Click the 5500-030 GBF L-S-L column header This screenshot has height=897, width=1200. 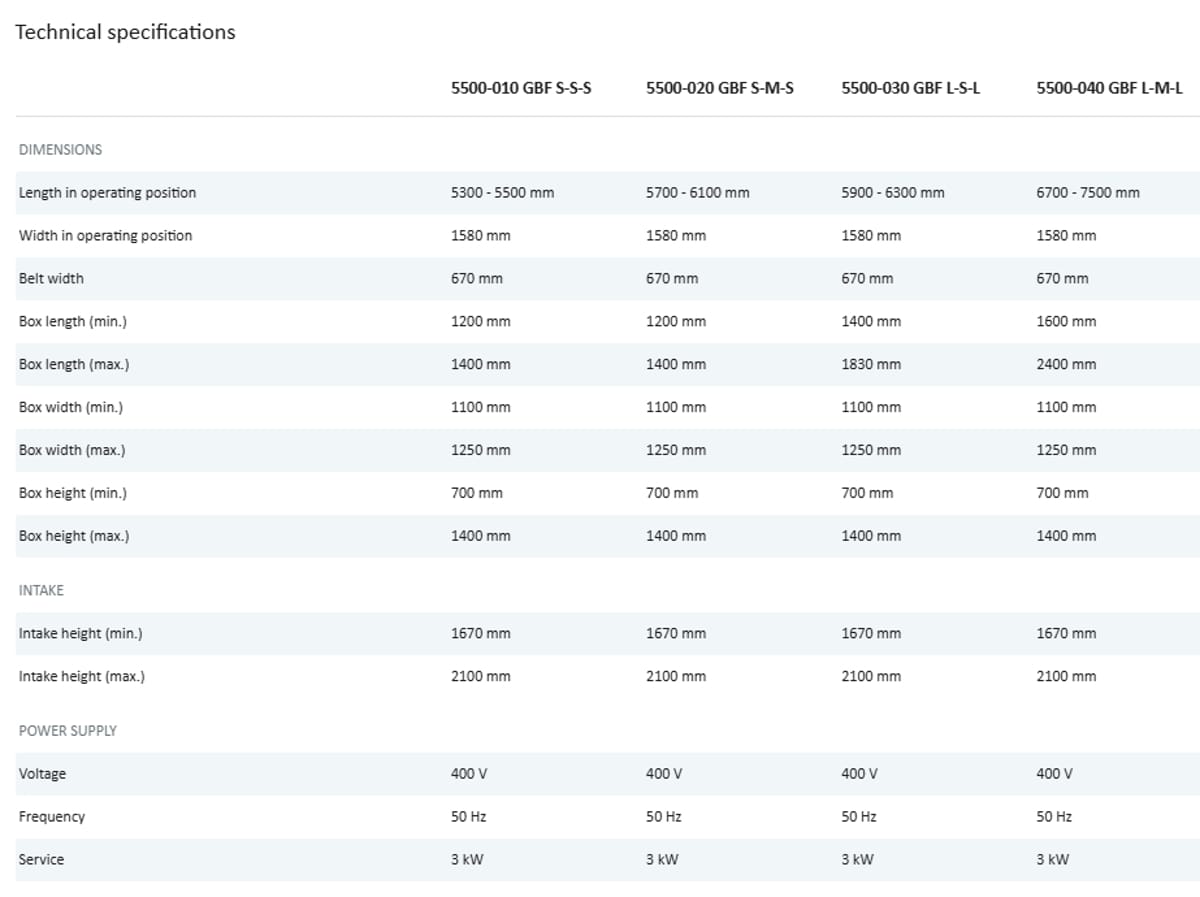[x=910, y=88]
